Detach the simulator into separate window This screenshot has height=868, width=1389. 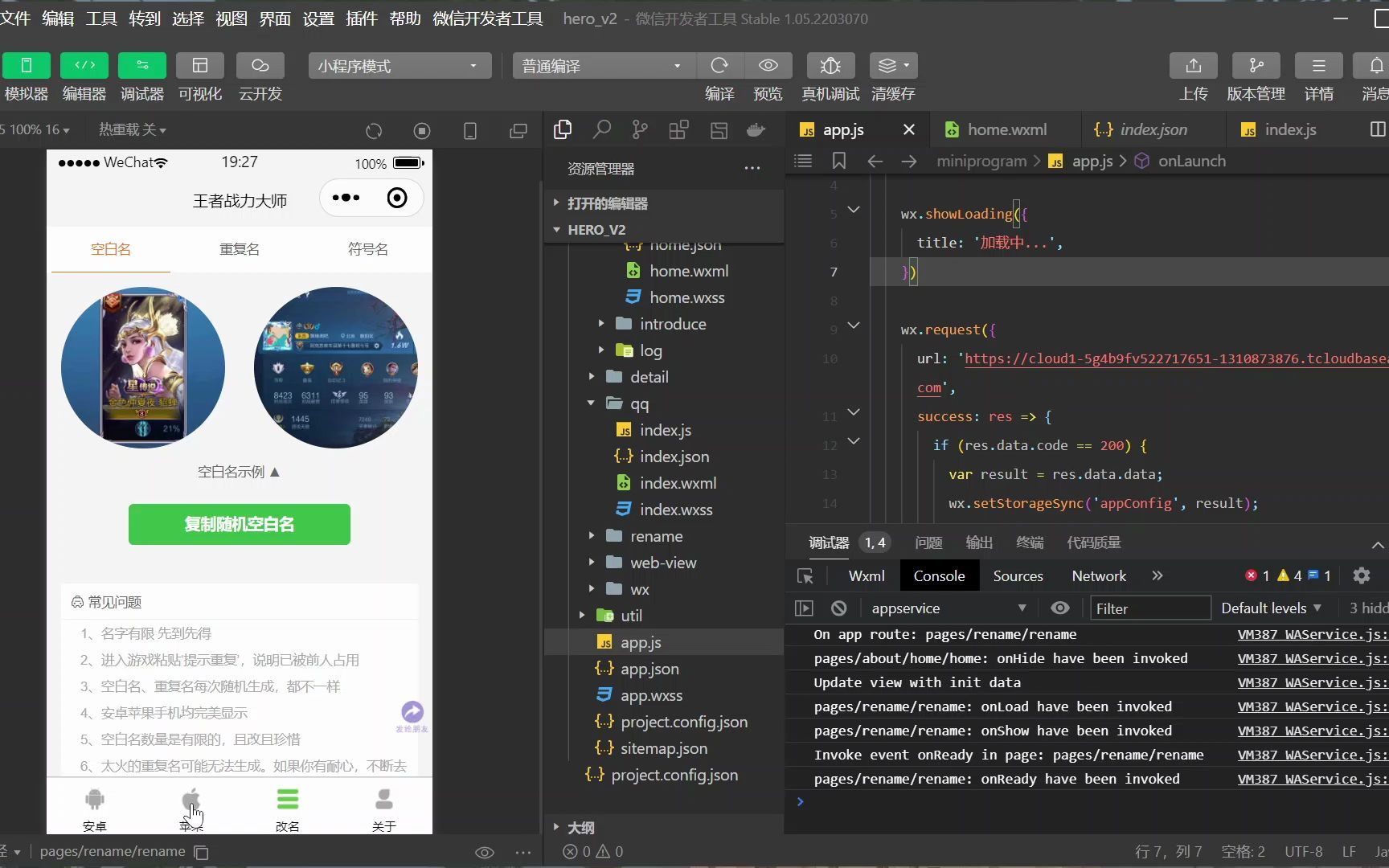coord(518,130)
